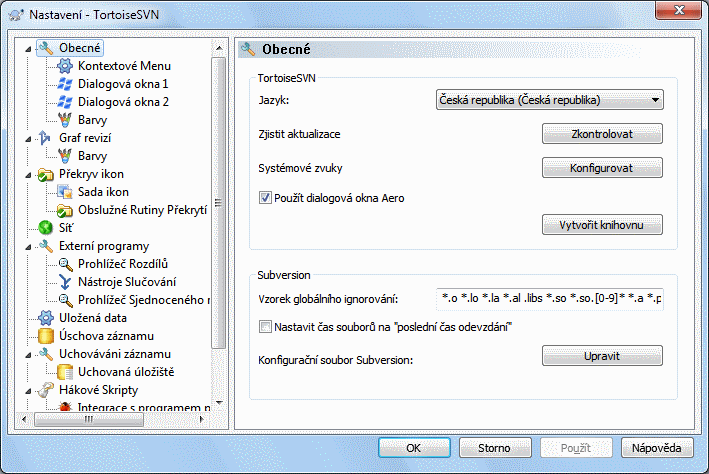Click the Systémové zvuky label
Image resolution: width=709 pixels, height=474 pixels.
coord(300,168)
